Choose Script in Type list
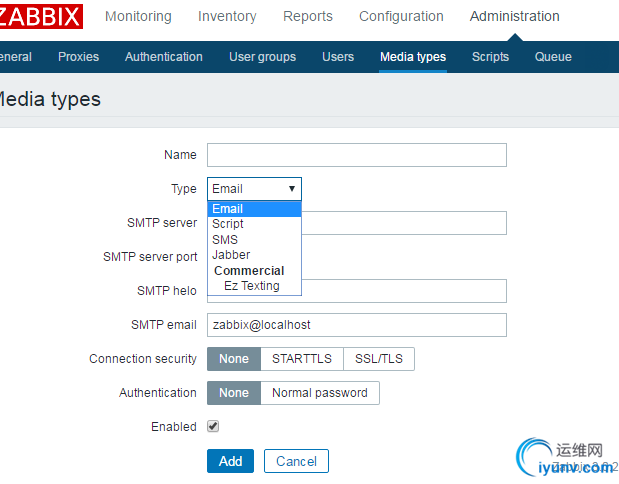619x484 pixels. tap(254, 224)
